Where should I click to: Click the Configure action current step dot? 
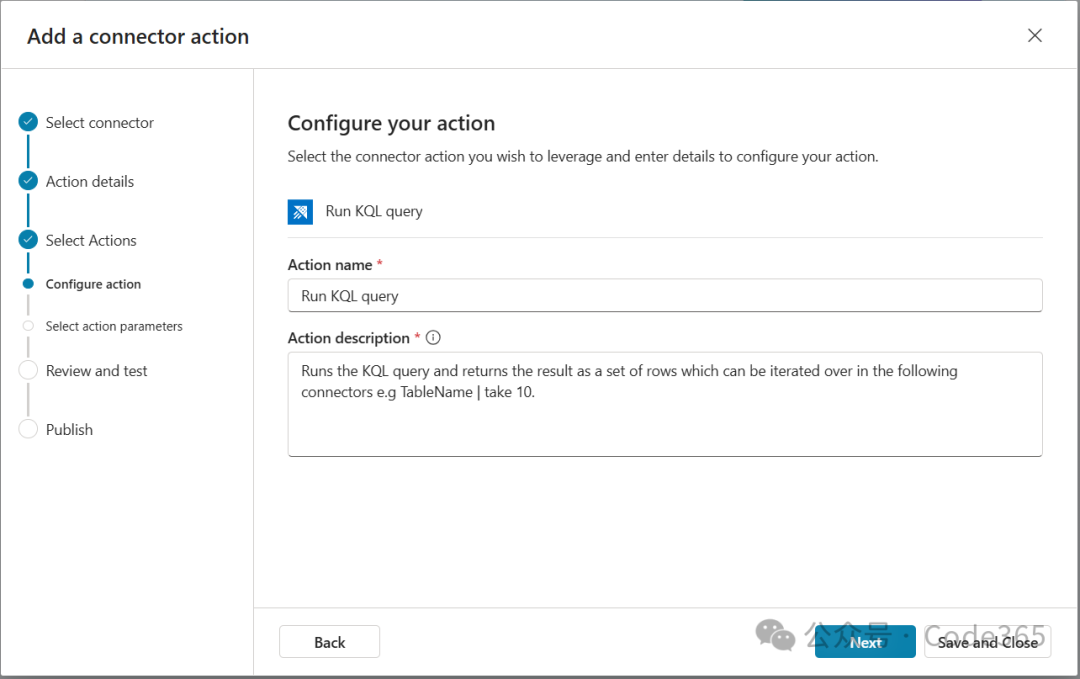pyautogui.click(x=28, y=284)
